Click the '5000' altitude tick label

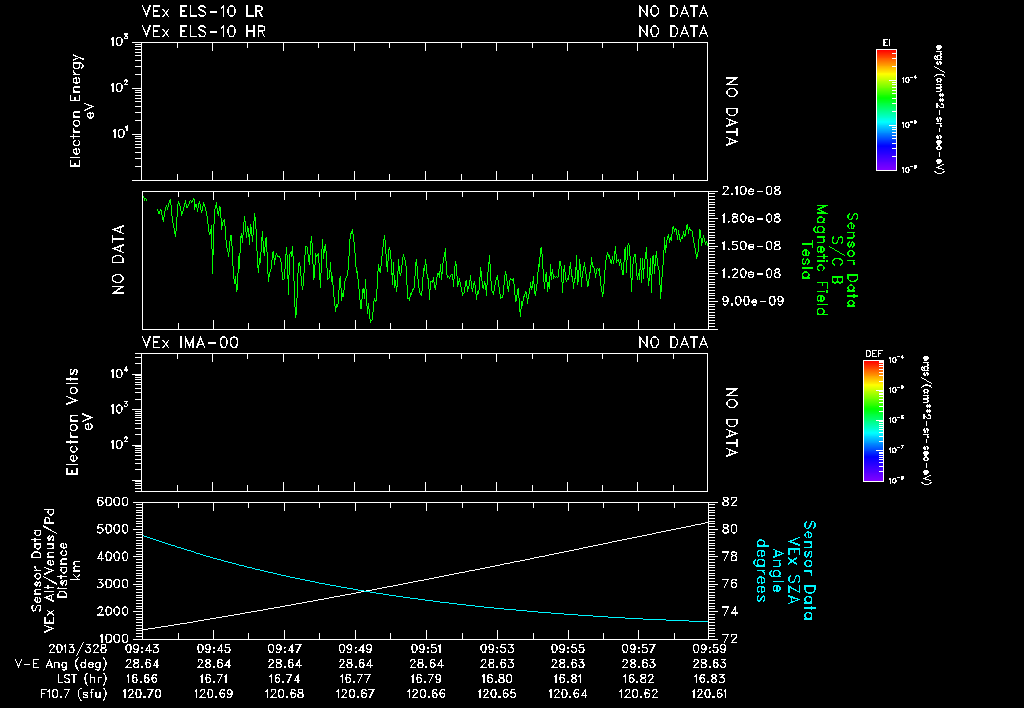(112, 529)
